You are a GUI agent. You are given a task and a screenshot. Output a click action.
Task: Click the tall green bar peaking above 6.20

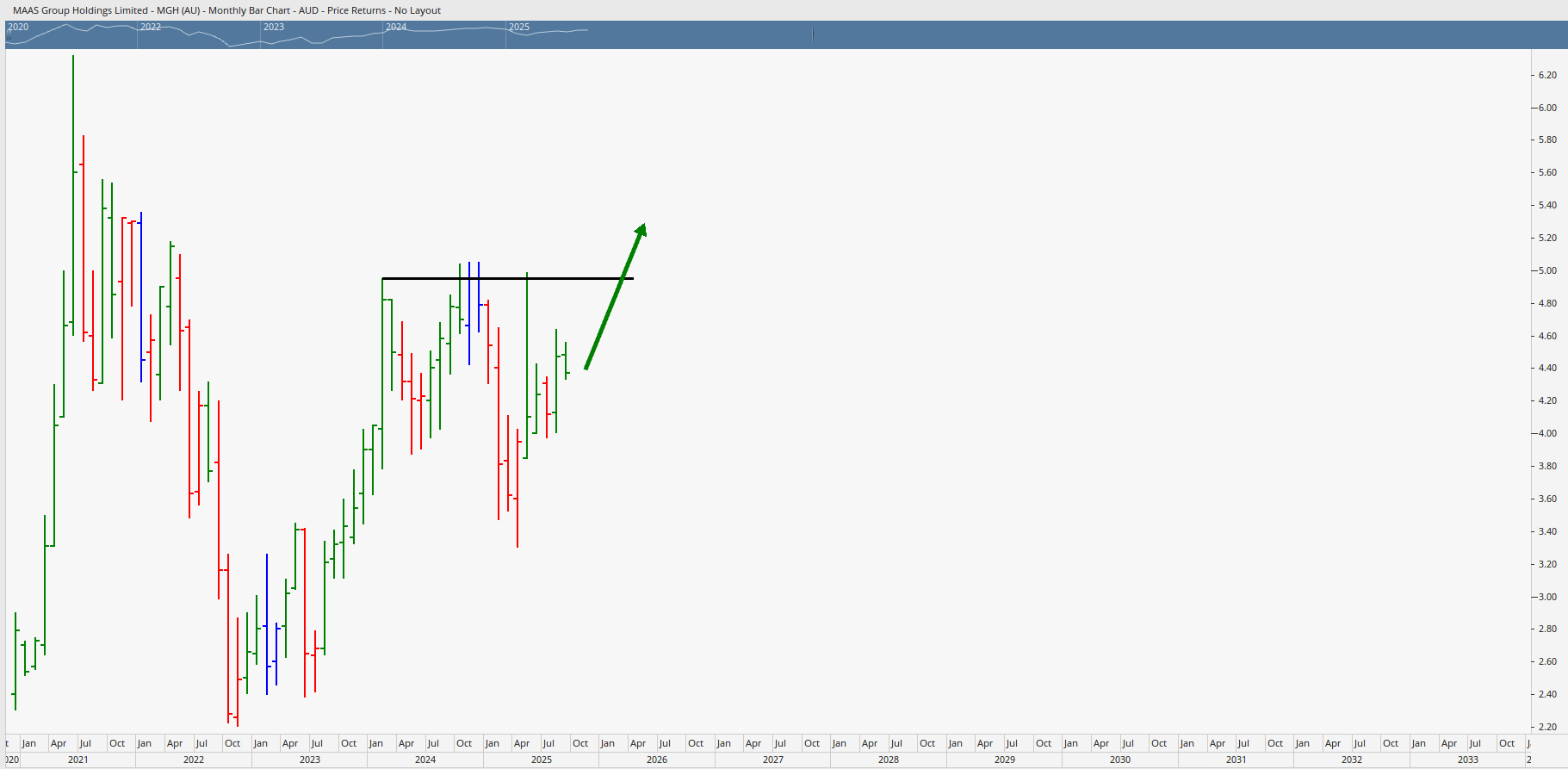point(73,195)
